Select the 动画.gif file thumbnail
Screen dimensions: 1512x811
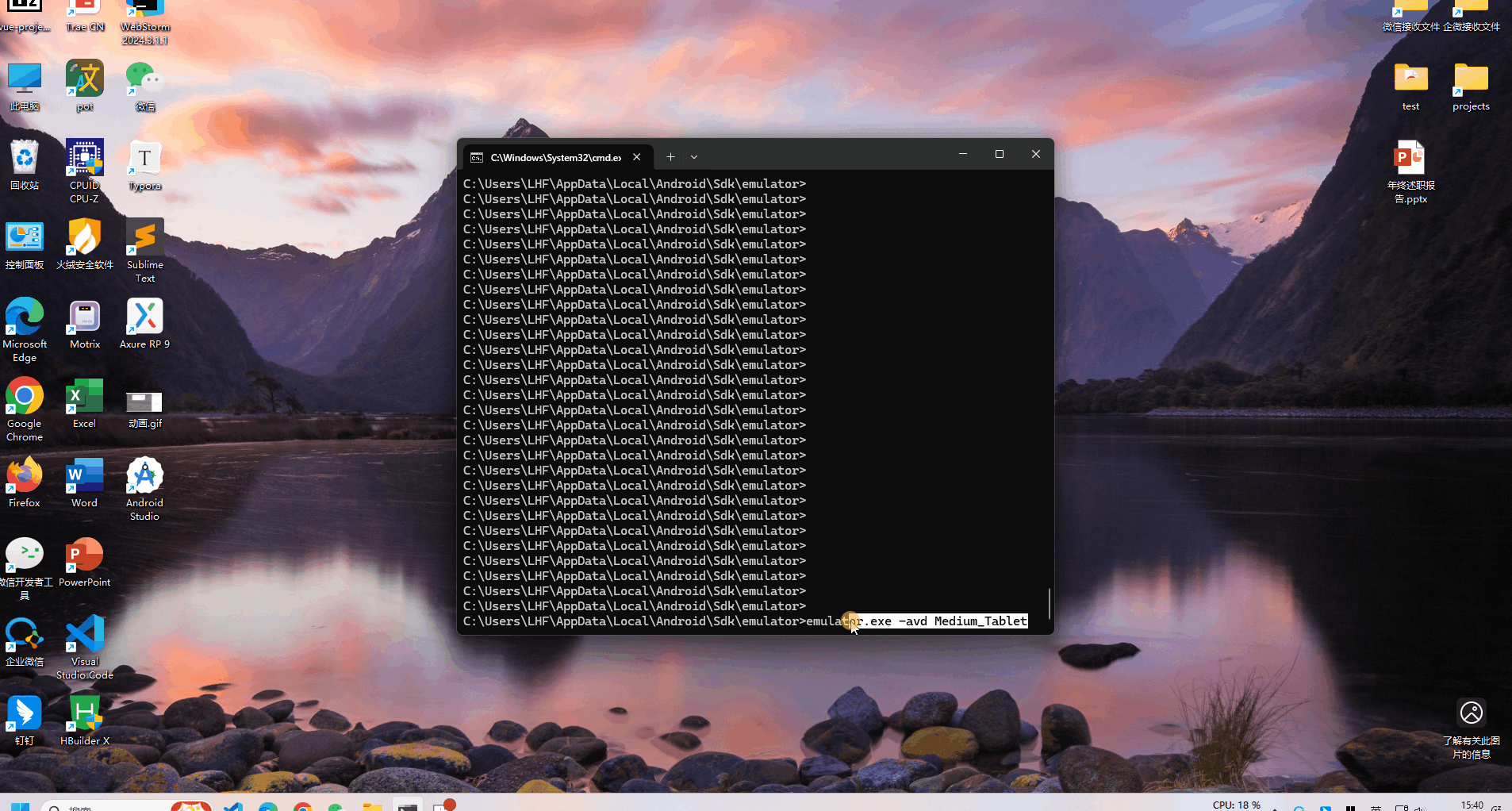point(144,402)
